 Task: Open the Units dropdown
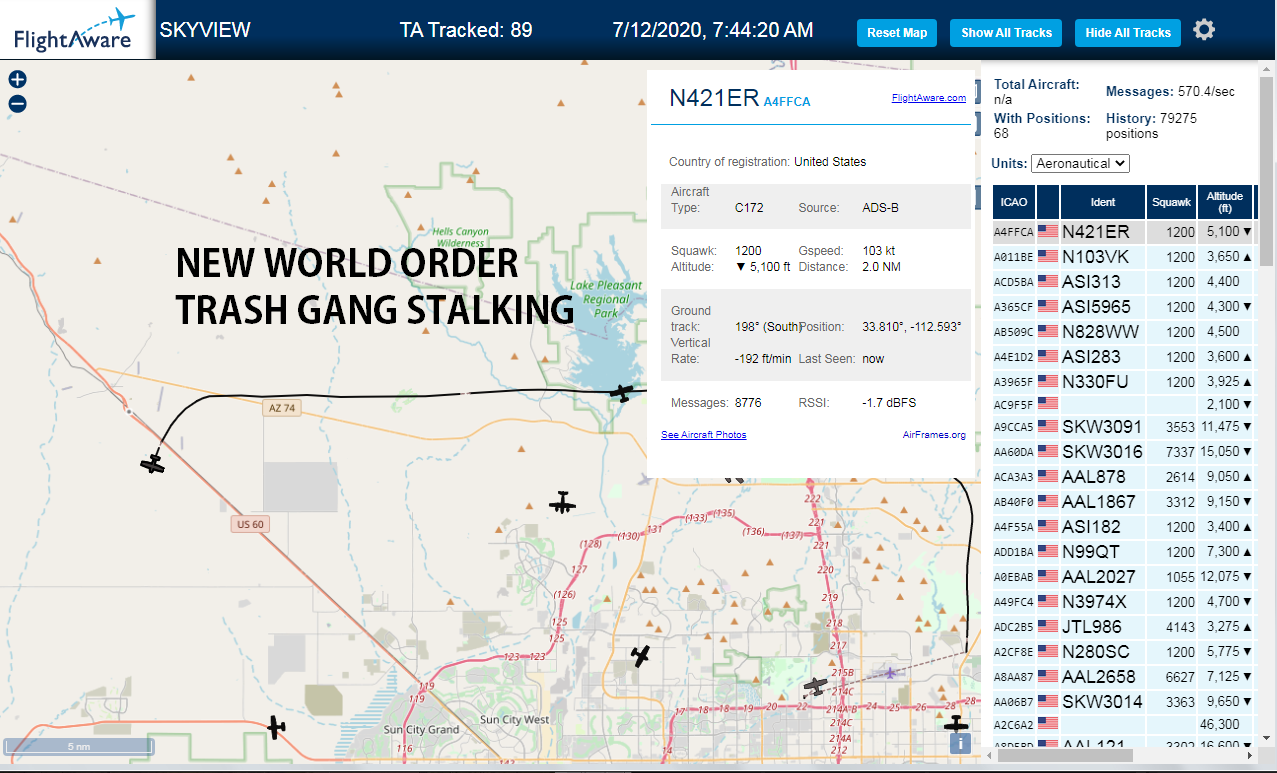pyautogui.click(x=1080, y=163)
